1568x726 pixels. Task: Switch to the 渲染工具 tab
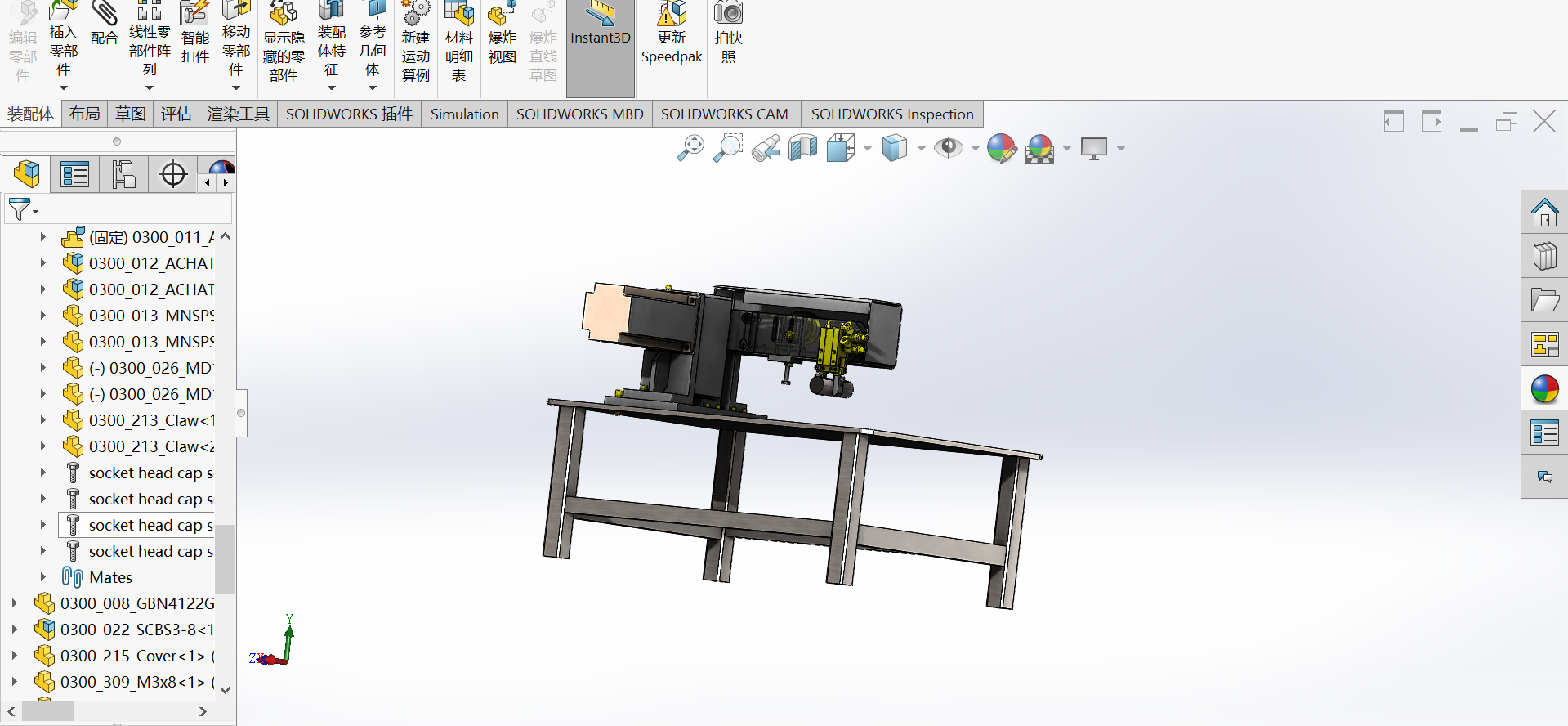click(238, 114)
